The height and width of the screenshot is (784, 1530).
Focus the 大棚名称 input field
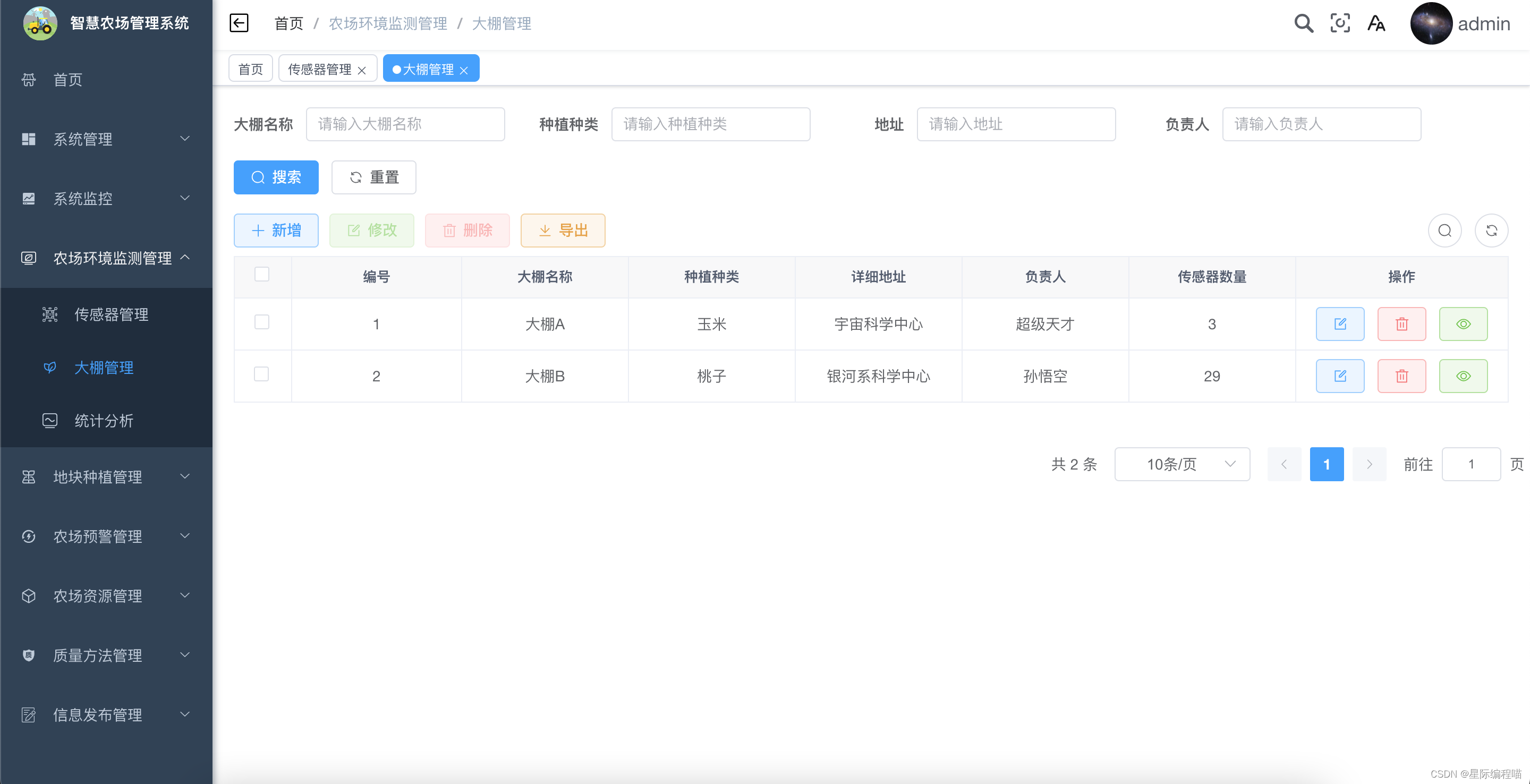tap(405, 124)
